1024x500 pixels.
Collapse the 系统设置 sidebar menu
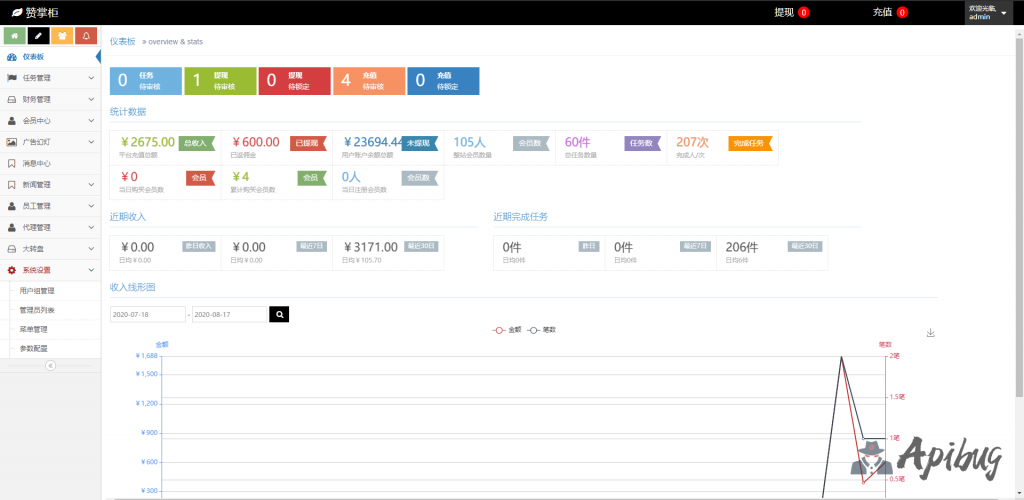click(50, 270)
